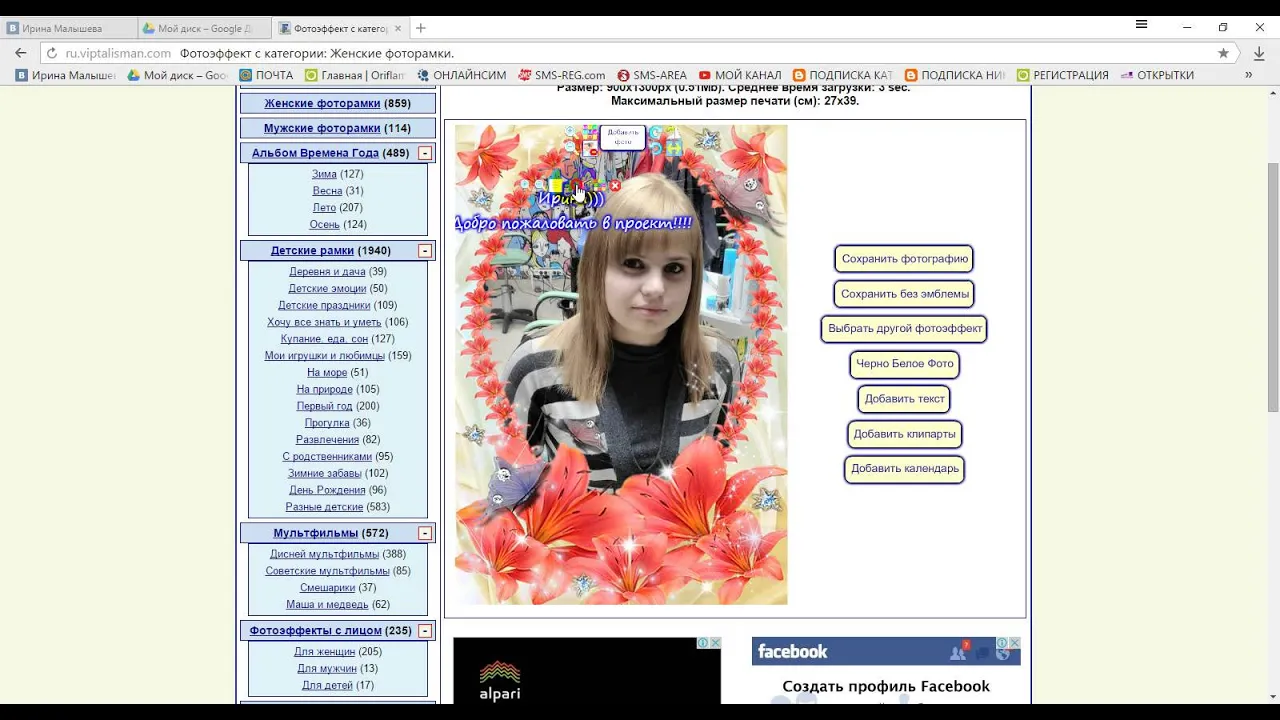The height and width of the screenshot is (720, 1280).
Task: Click the green horizontal flip arrows icon
Action: [674, 148]
